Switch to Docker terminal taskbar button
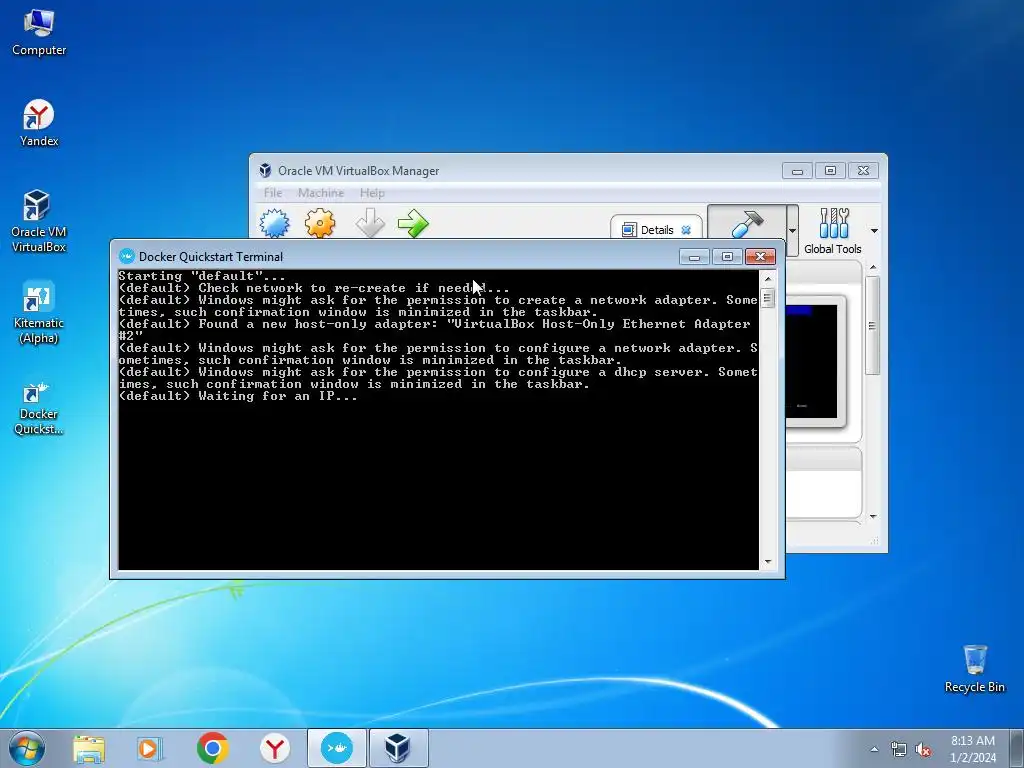The width and height of the screenshot is (1024, 768). click(337, 748)
